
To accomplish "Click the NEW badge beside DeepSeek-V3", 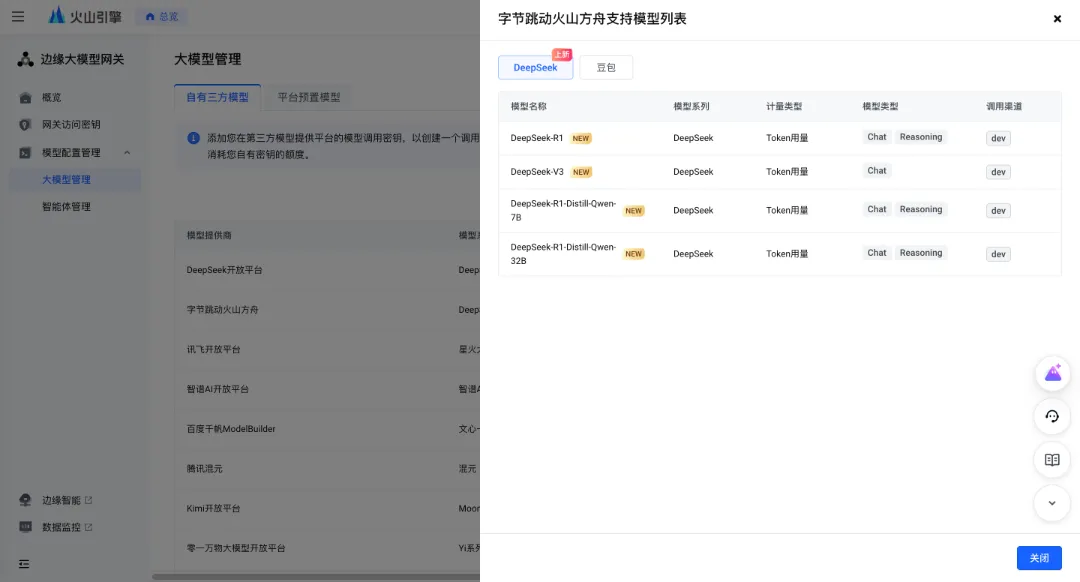I will coord(581,172).
